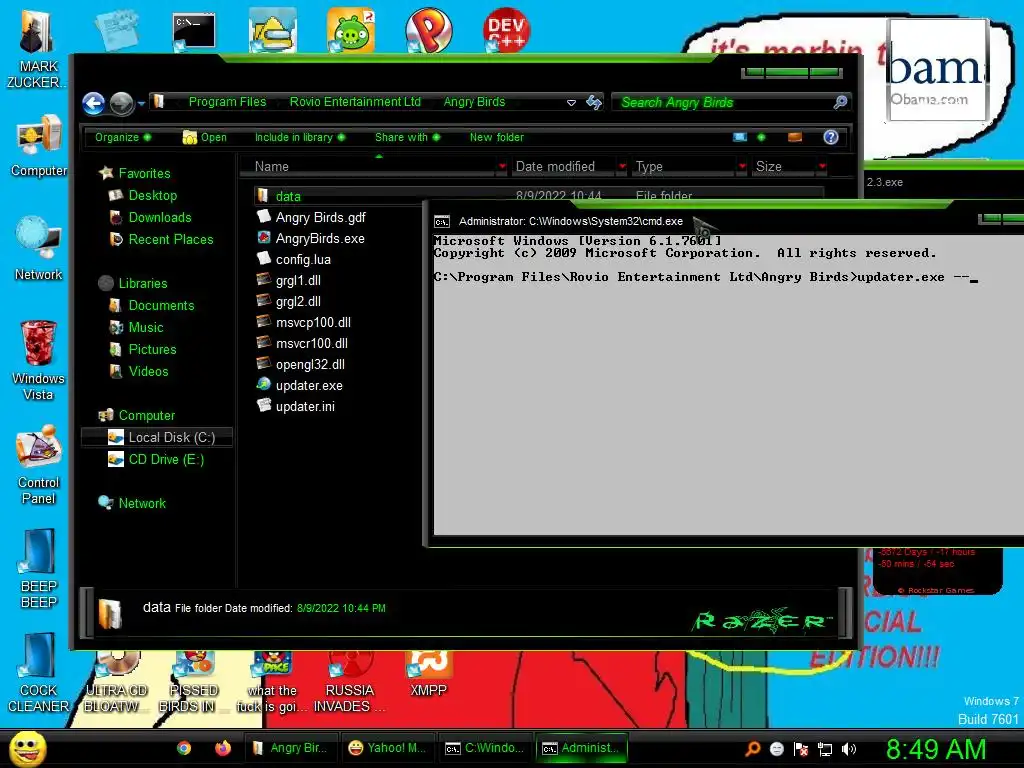This screenshot has width=1024, height=768.
Task: Click the search magnifier icon
Action: tap(840, 102)
